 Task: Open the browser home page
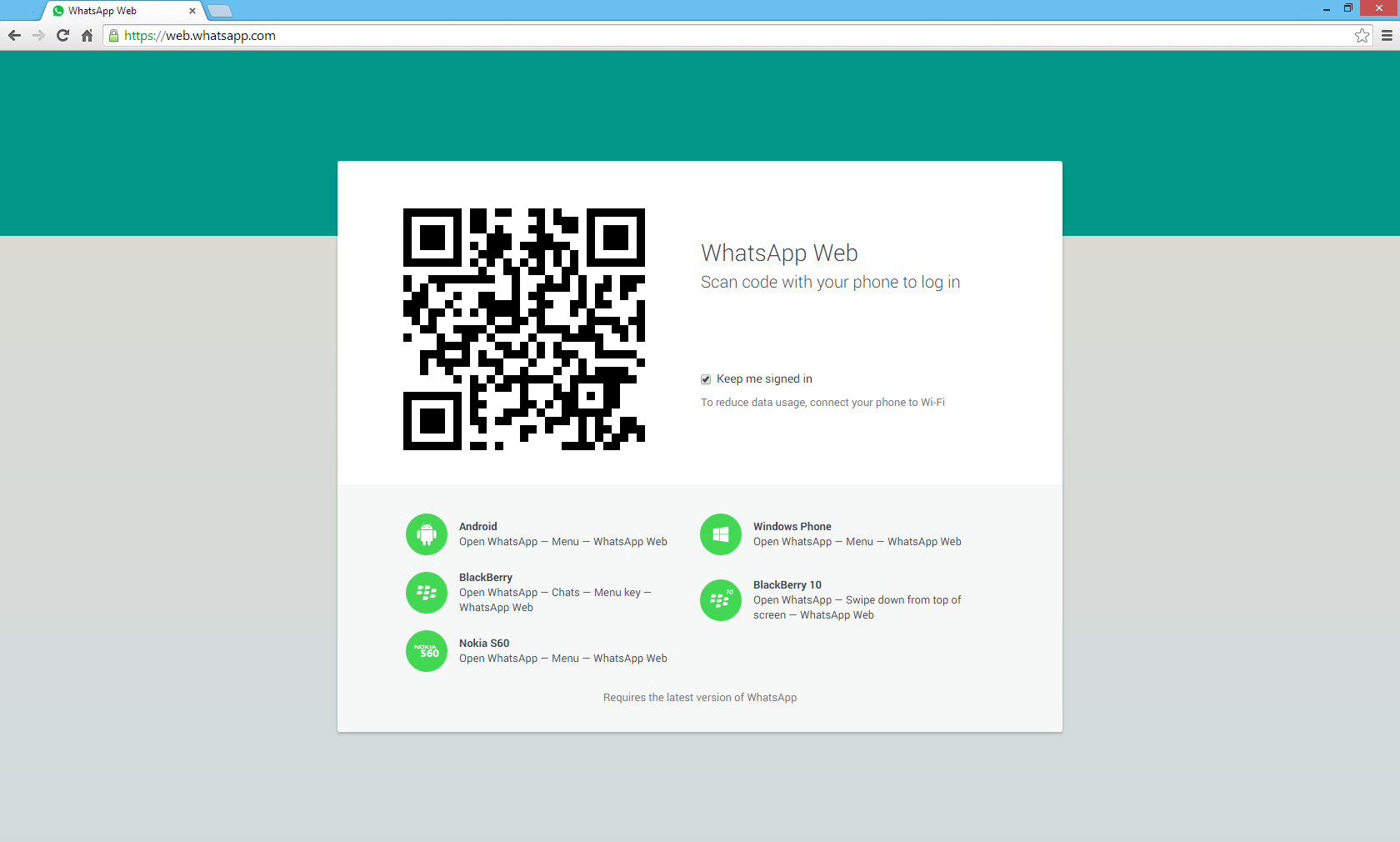click(x=87, y=35)
